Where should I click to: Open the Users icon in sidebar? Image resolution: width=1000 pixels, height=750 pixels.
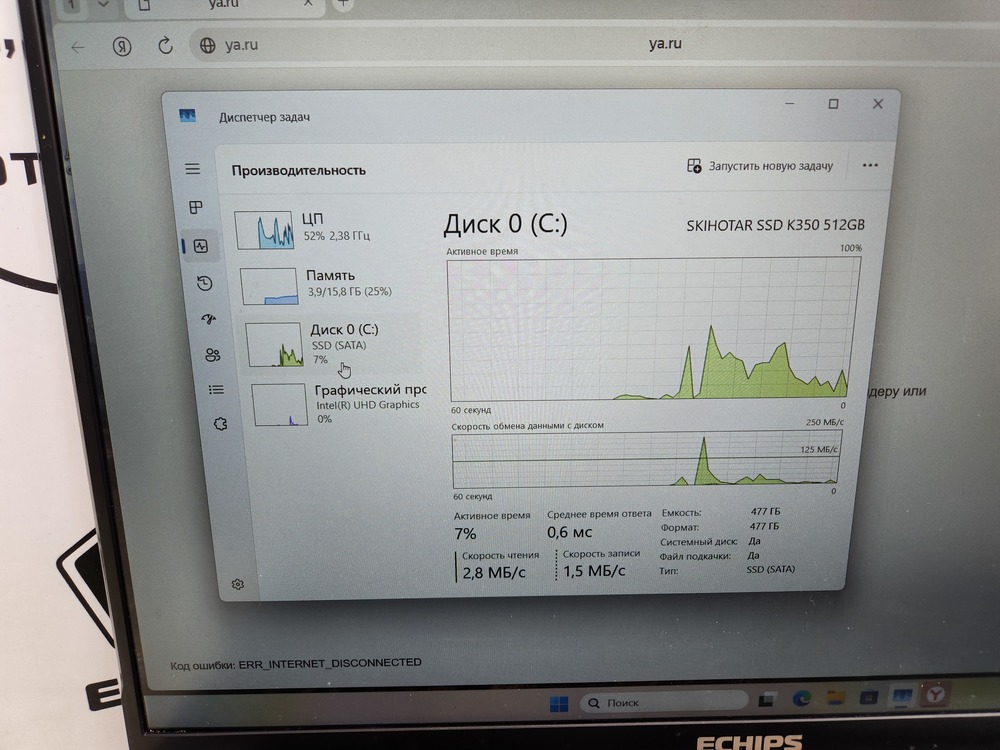pos(212,355)
